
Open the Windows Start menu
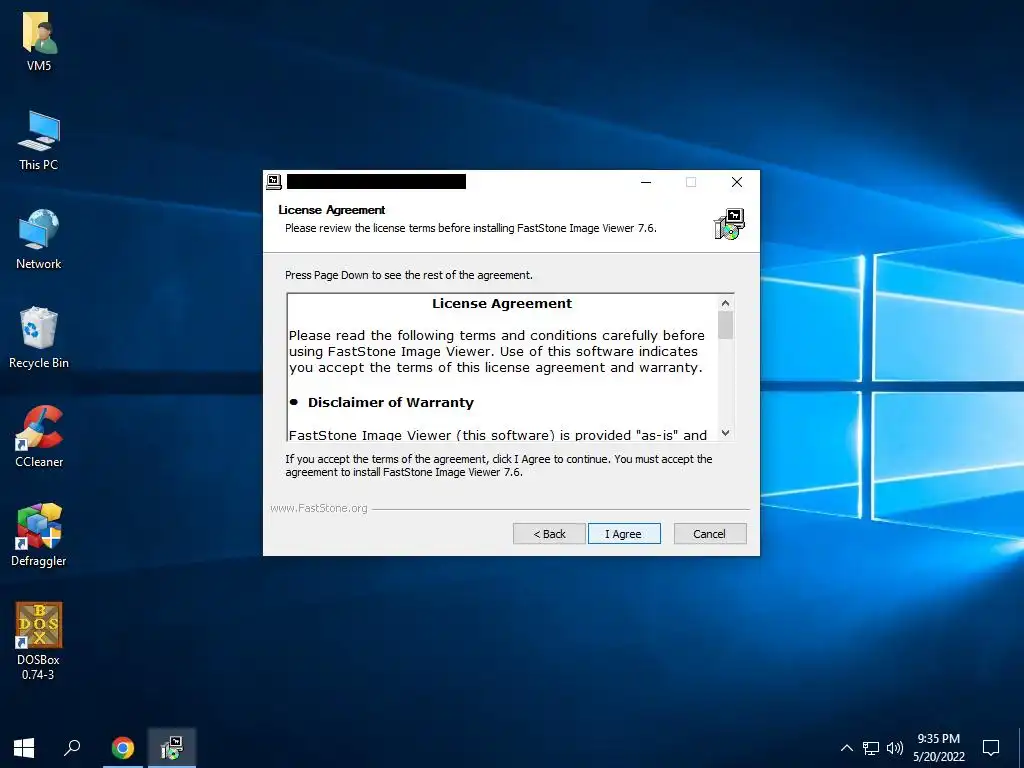coord(24,747)
